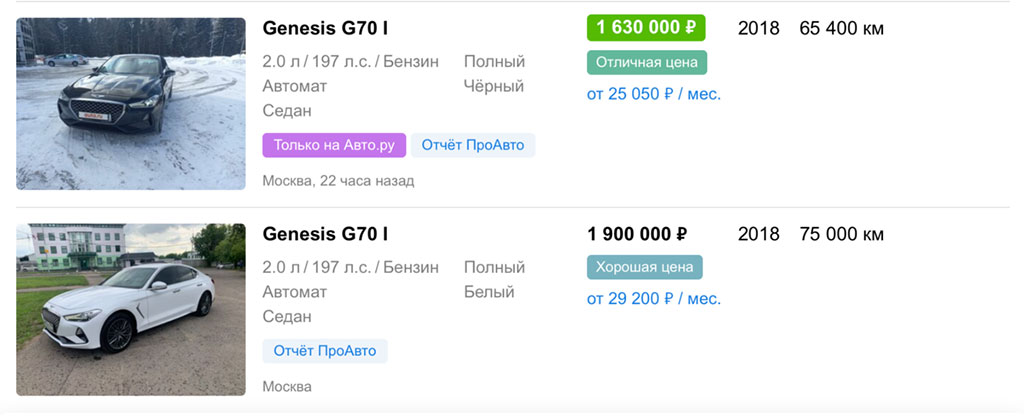Click the engine spec '2.0 л / 197 л.с. / Бензин' on the first listing
Viewport: 1024px width, 416px height.
pos(350,62)
